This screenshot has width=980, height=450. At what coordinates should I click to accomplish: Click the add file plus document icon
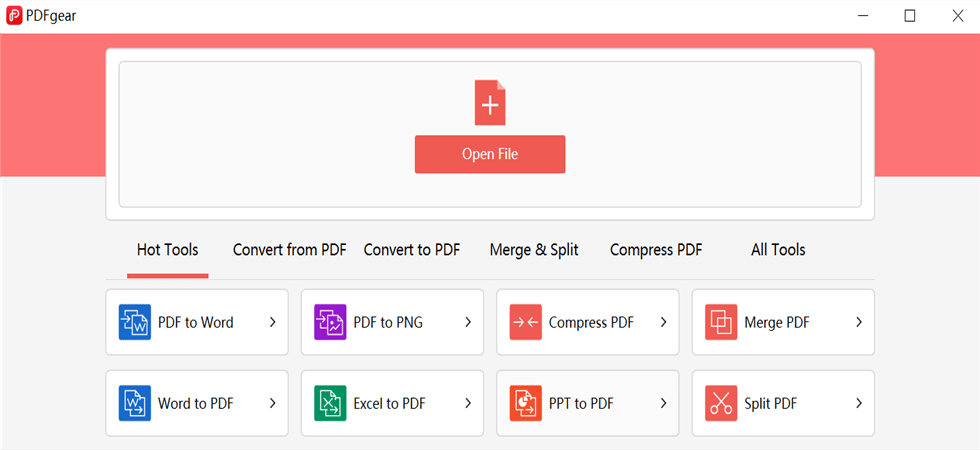click(490, 102)
